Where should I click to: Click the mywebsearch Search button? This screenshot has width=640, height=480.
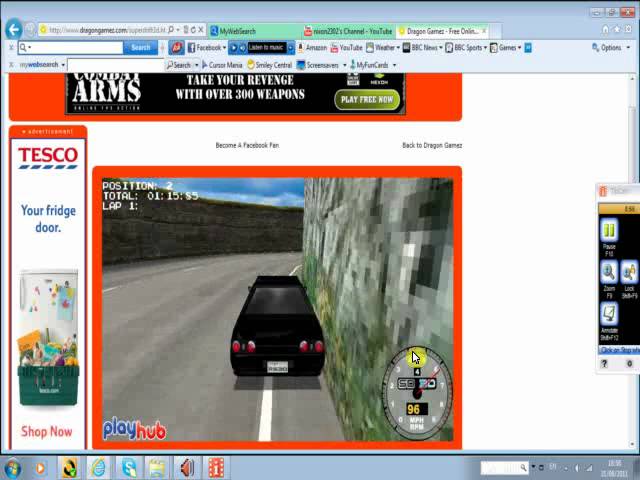coord(180,65)
